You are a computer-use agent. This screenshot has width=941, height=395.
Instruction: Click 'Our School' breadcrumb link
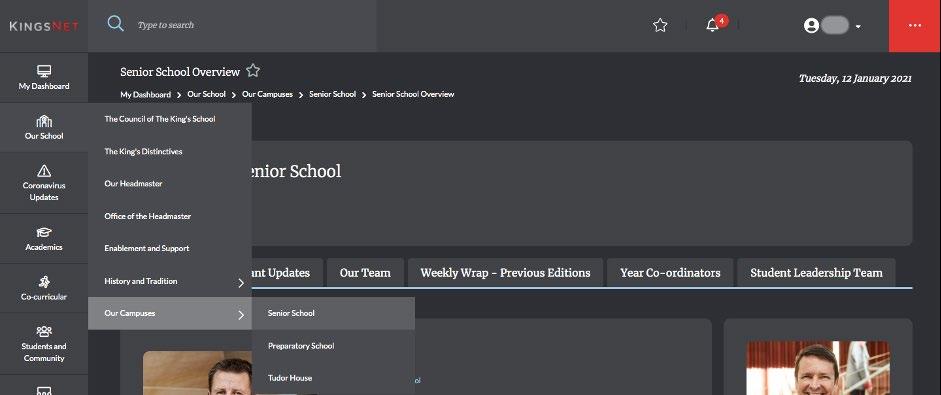(x=206, y=94)
